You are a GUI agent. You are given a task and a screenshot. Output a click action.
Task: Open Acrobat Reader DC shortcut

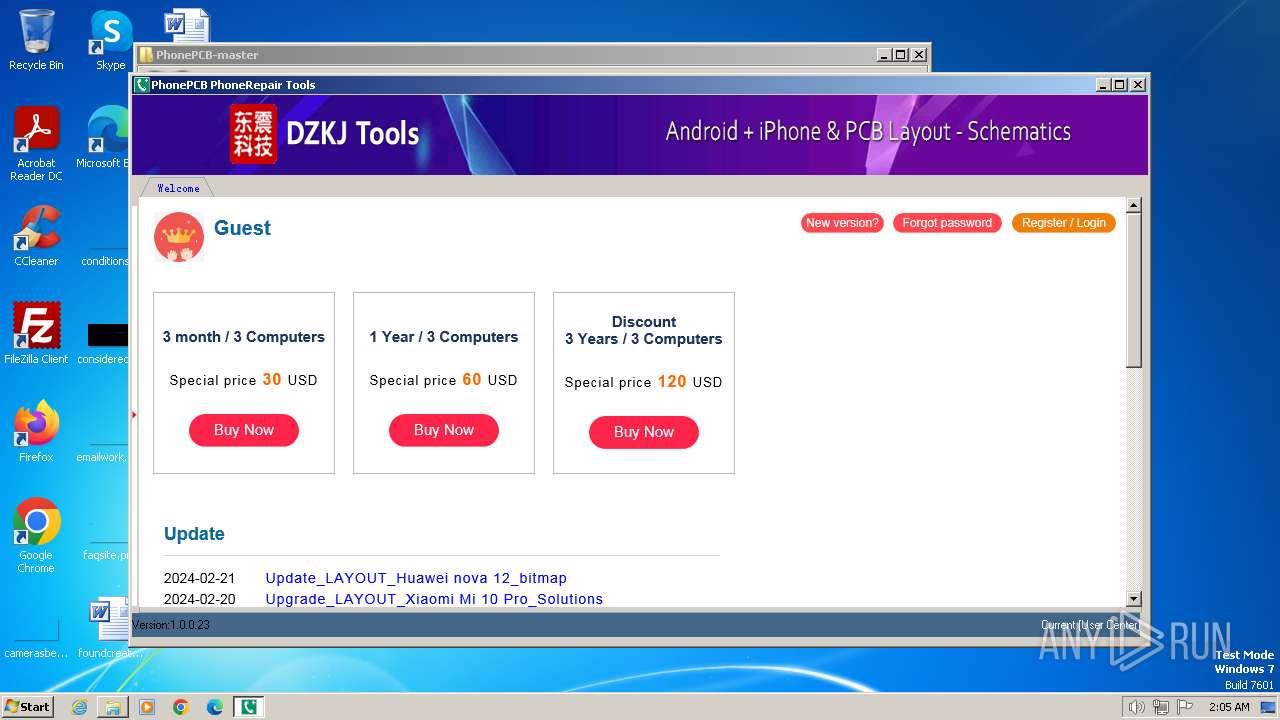pyautogui.click(x=36, y=143)
